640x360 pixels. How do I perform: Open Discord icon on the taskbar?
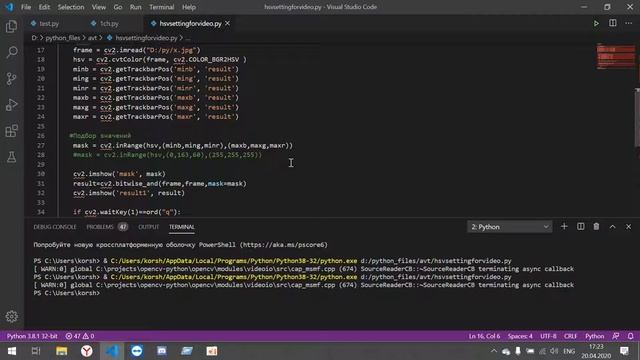162,351
